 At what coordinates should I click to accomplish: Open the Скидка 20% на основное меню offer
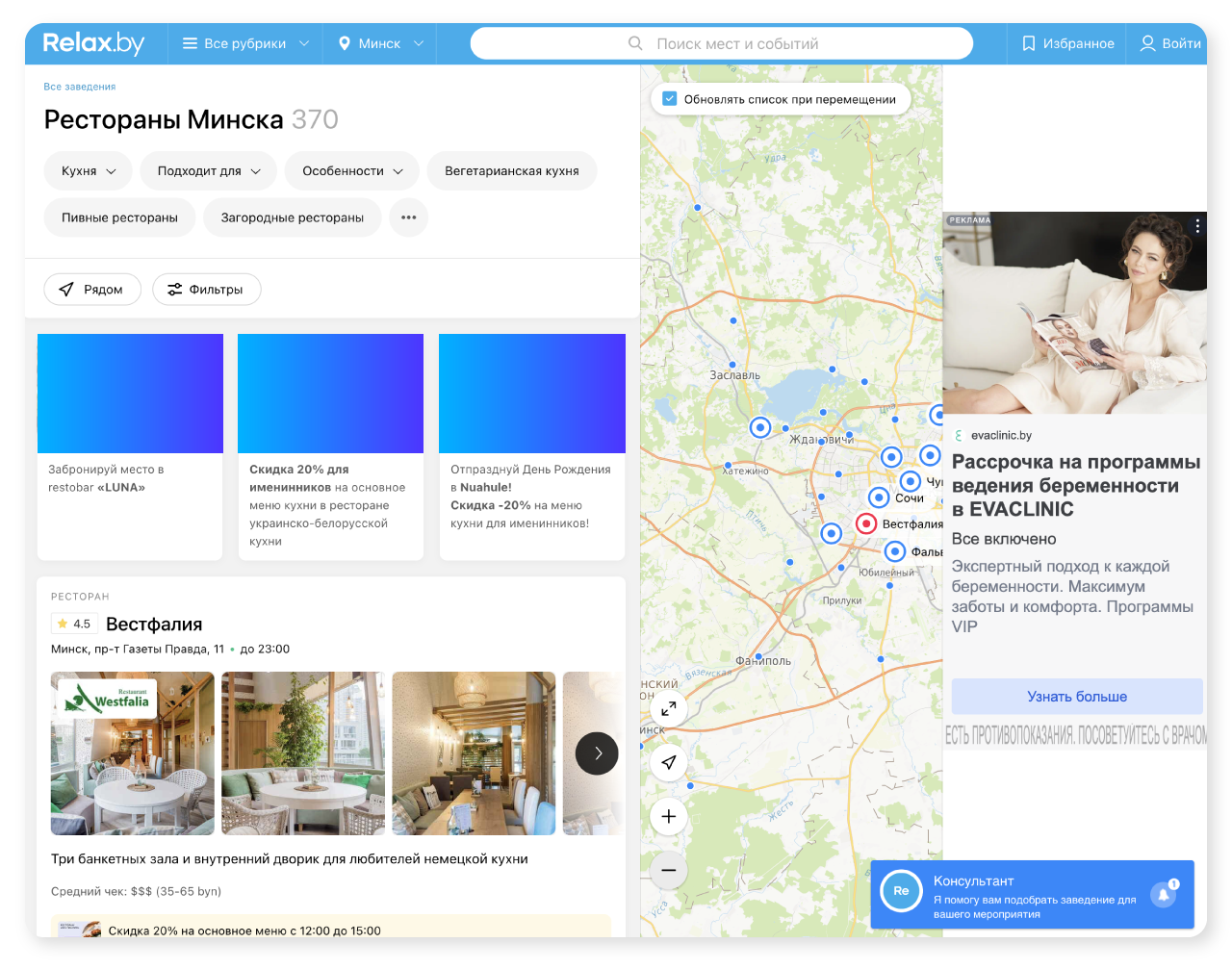tap(330, 929)
